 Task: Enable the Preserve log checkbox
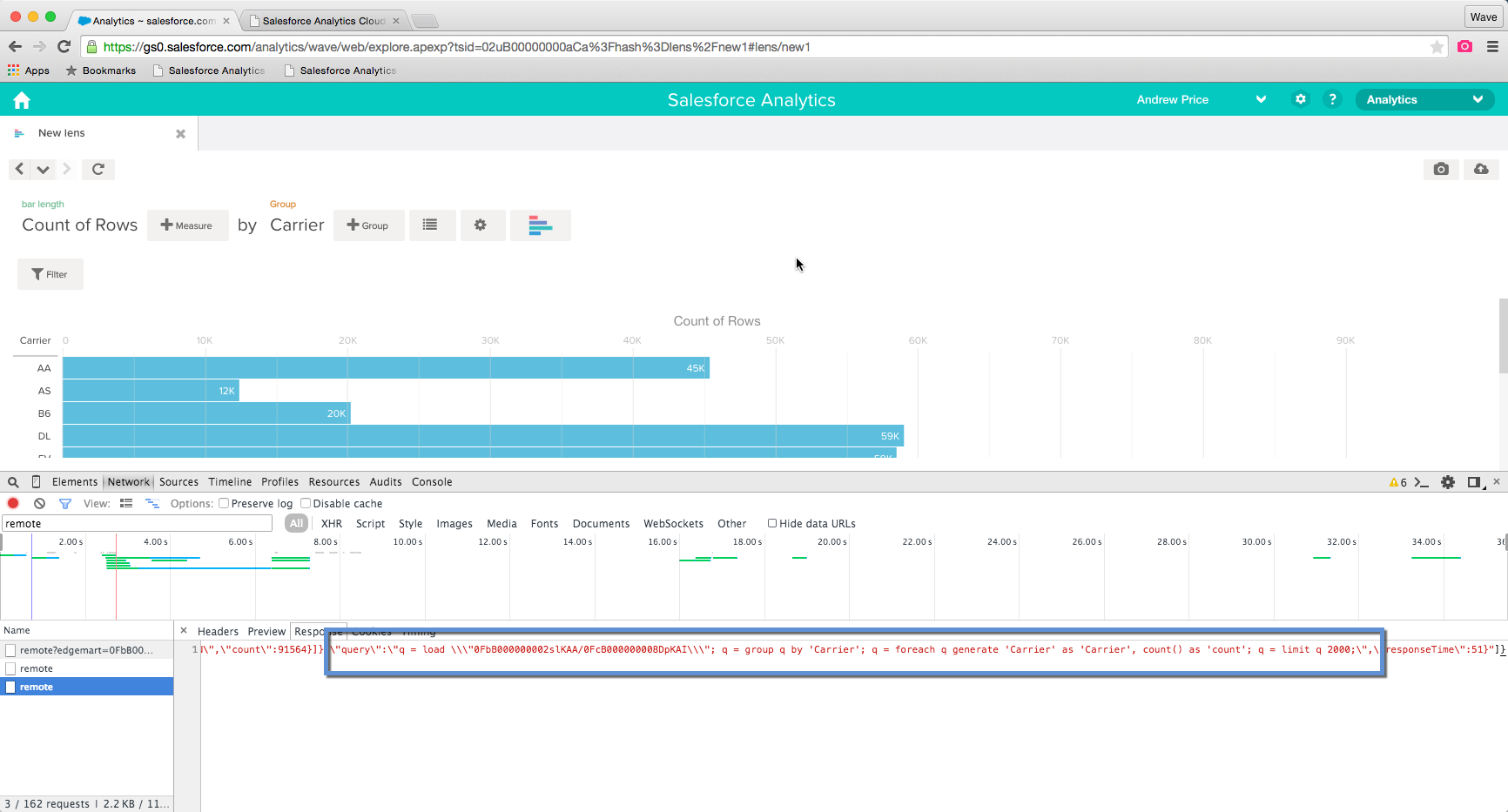pos(224,503)
